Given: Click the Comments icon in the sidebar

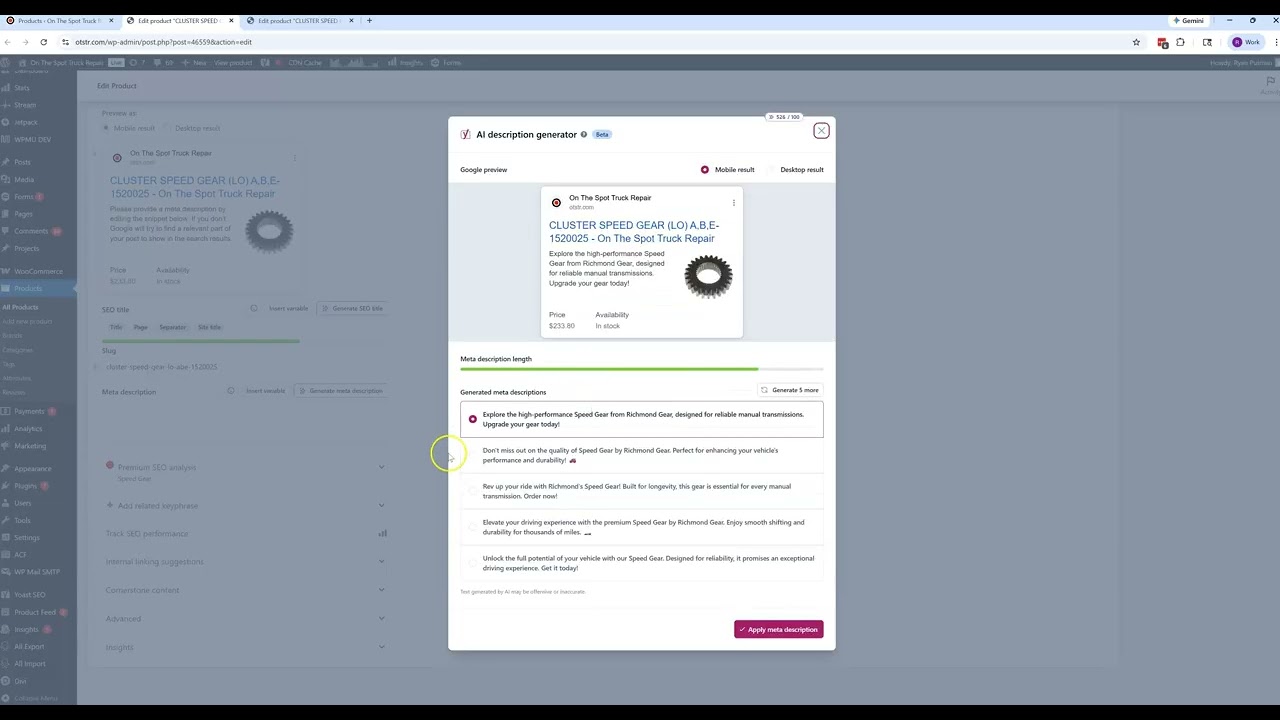Looking at the screenshot, I should (x=6, y=231).
